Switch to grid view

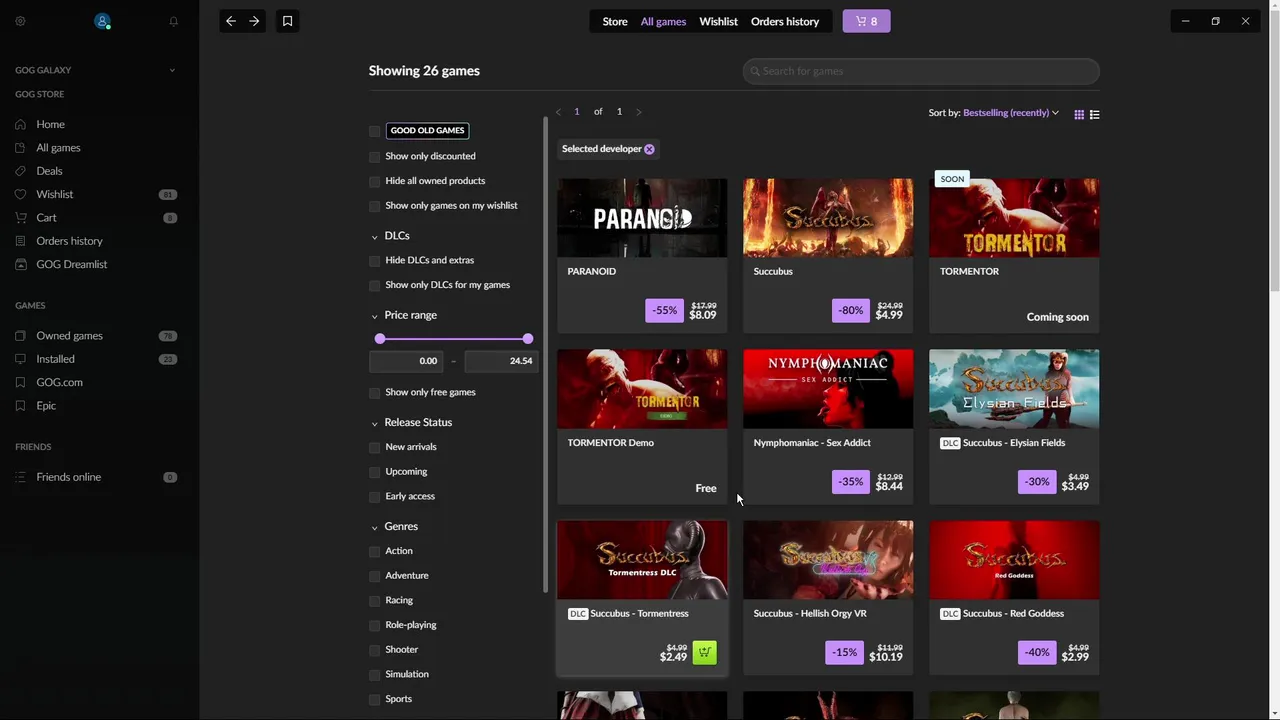click(x=1079, y=114)
